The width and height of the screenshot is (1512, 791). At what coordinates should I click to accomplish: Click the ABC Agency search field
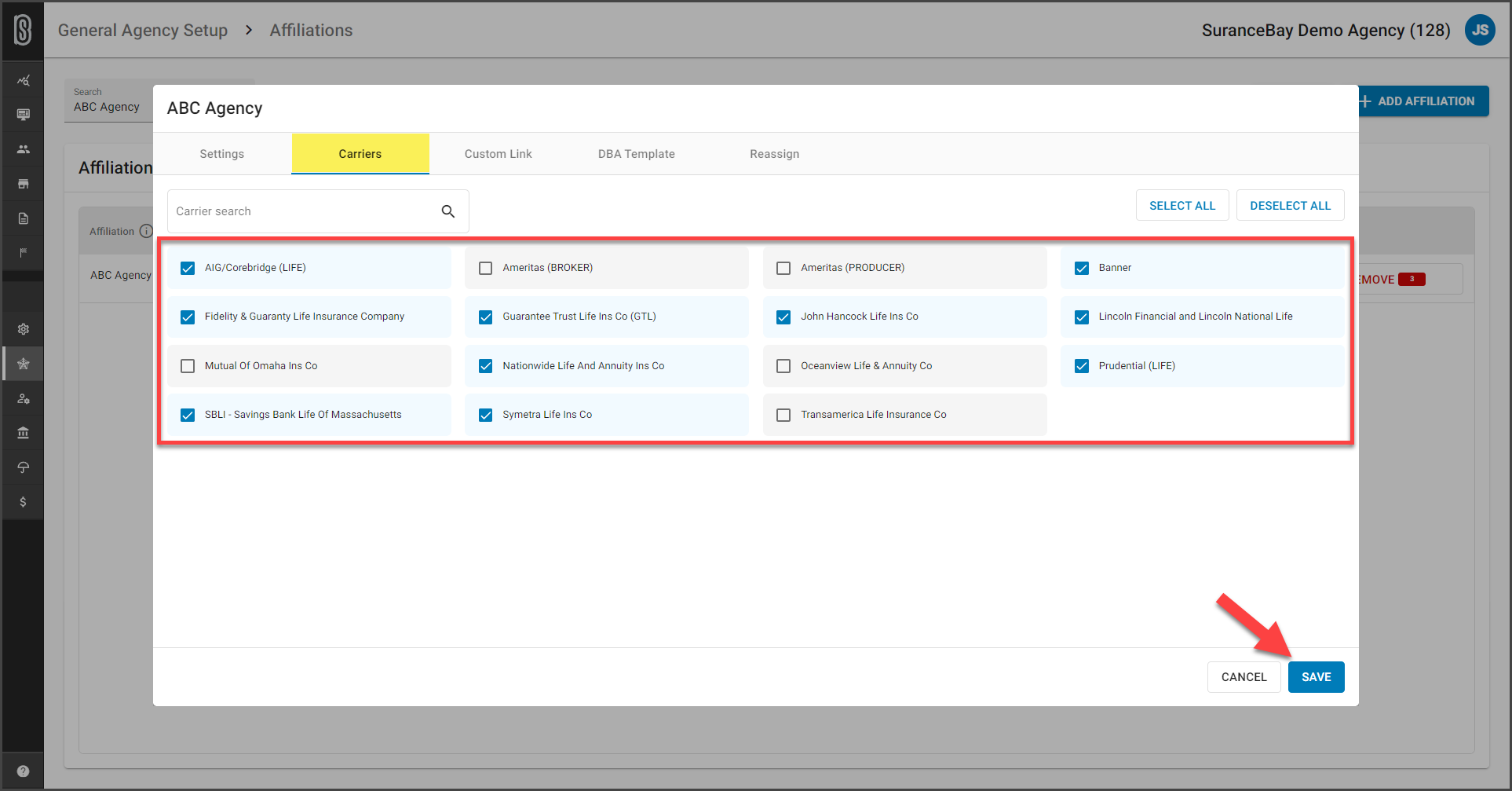(109, 101)
